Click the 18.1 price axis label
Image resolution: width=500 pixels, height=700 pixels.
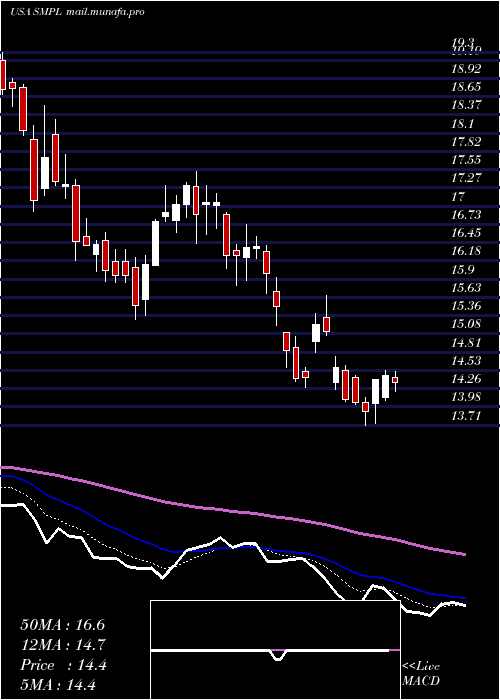464,123
